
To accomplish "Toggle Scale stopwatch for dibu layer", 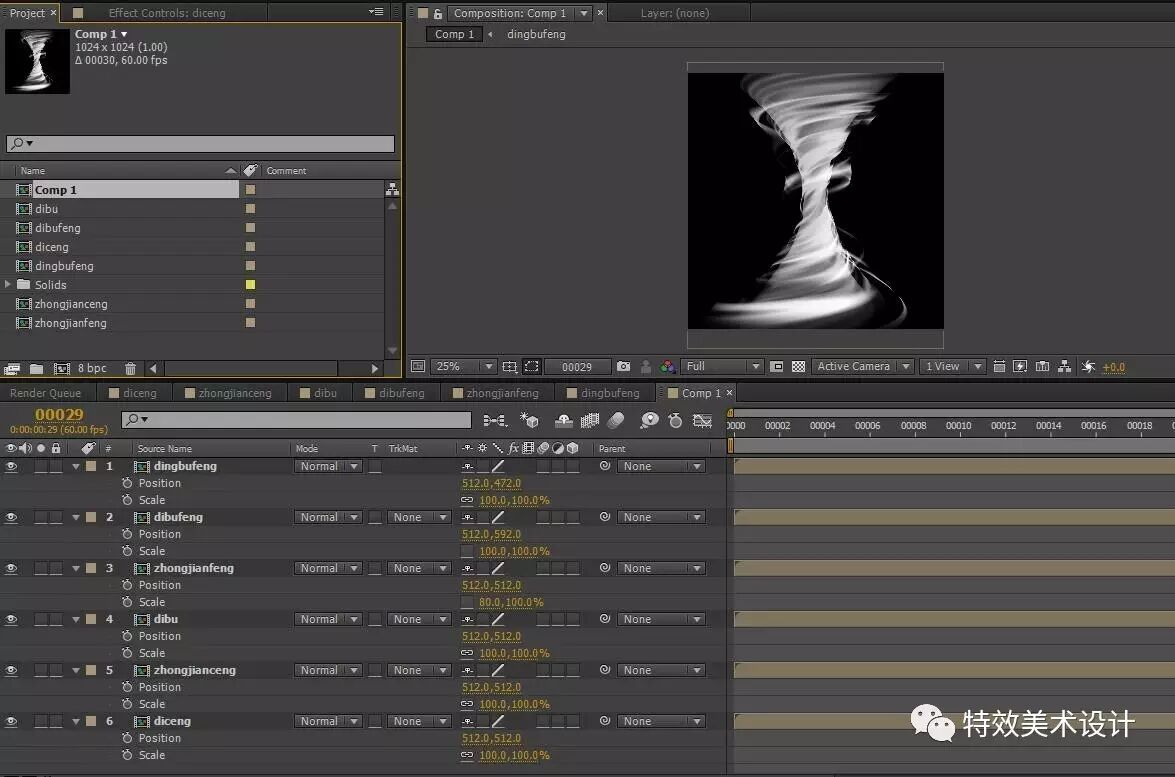I will click(127, 653).
